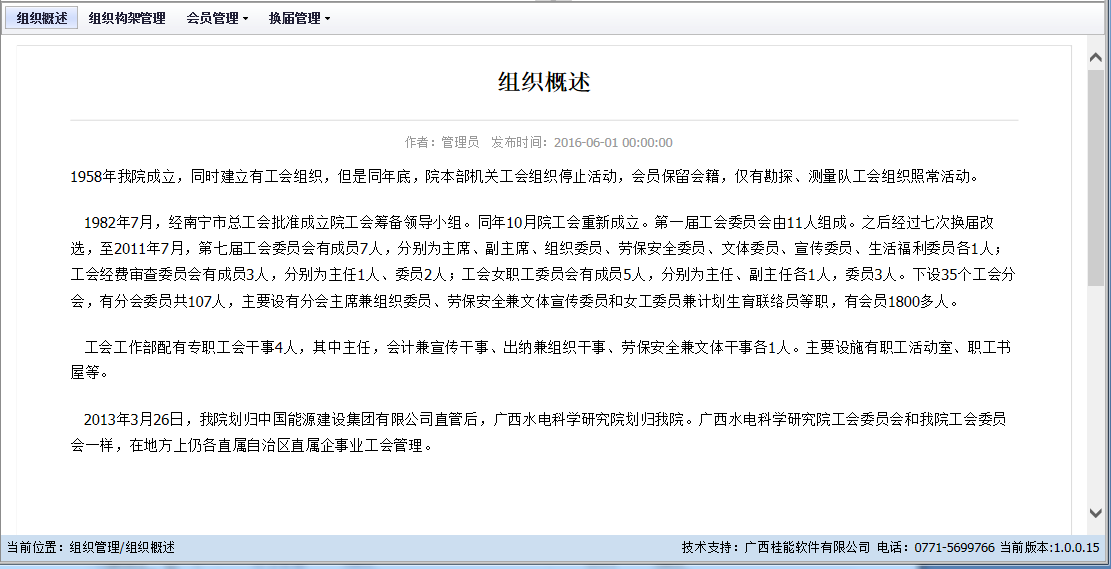Viewport: 1111px width, 569px height.
Task: Click the empty scrollbar track below the thumb
Action: click(1095, 400)
